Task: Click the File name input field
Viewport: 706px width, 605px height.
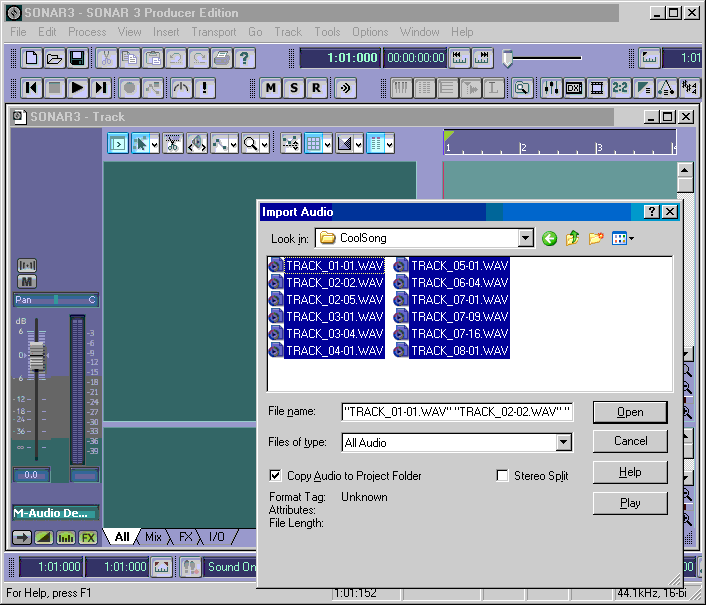Action: [457, 412]
